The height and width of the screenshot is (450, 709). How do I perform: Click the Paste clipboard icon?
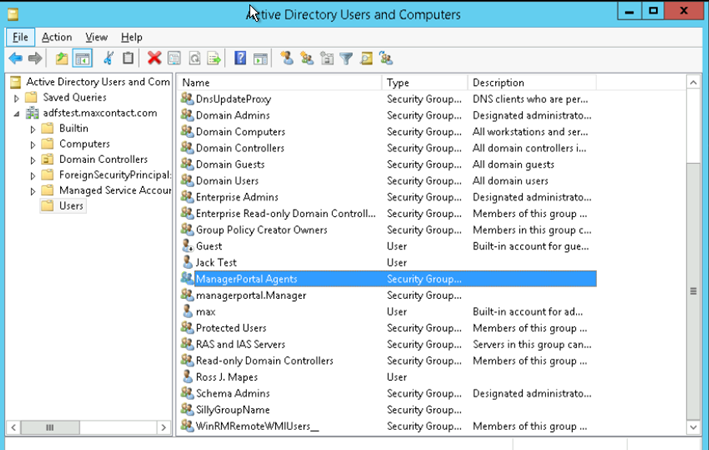pyautogui.click(x=128, y=58)
